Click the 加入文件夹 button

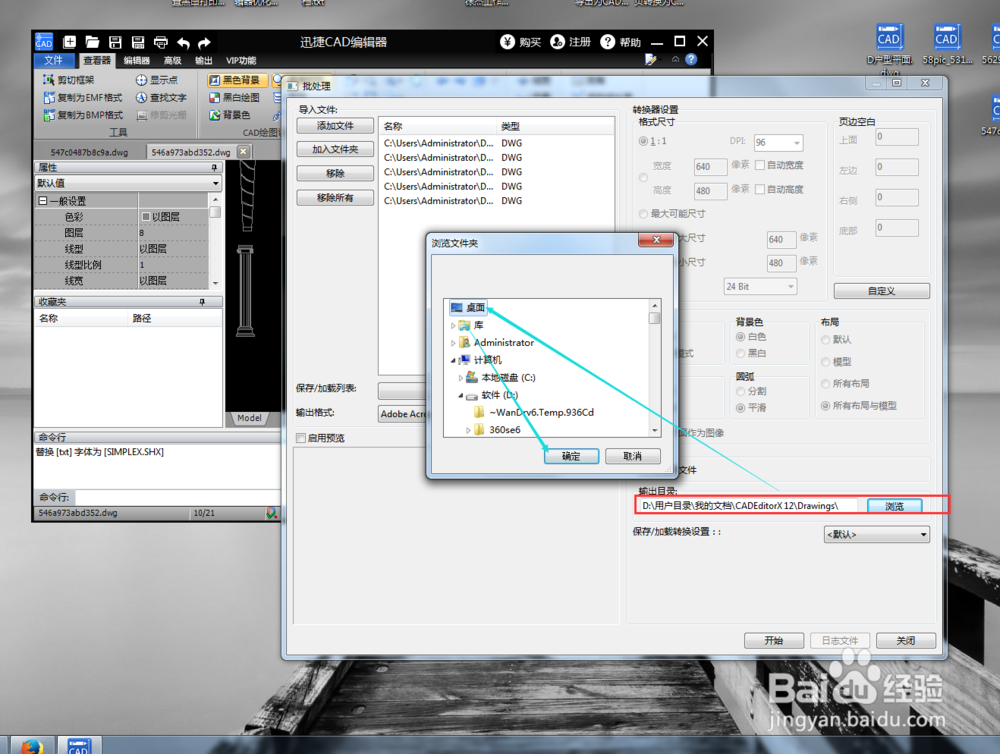coord(335,149)
